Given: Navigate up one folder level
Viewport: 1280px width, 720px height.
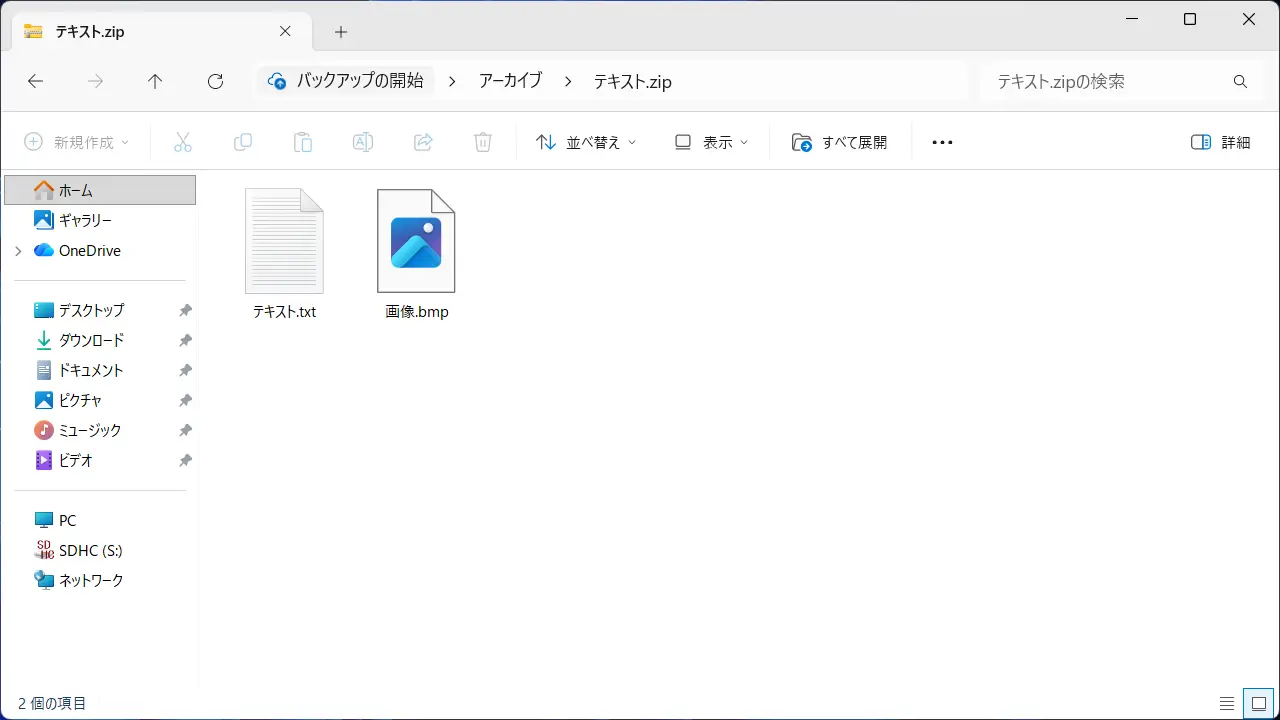Looking at the screenshot, I should [155, 81].
